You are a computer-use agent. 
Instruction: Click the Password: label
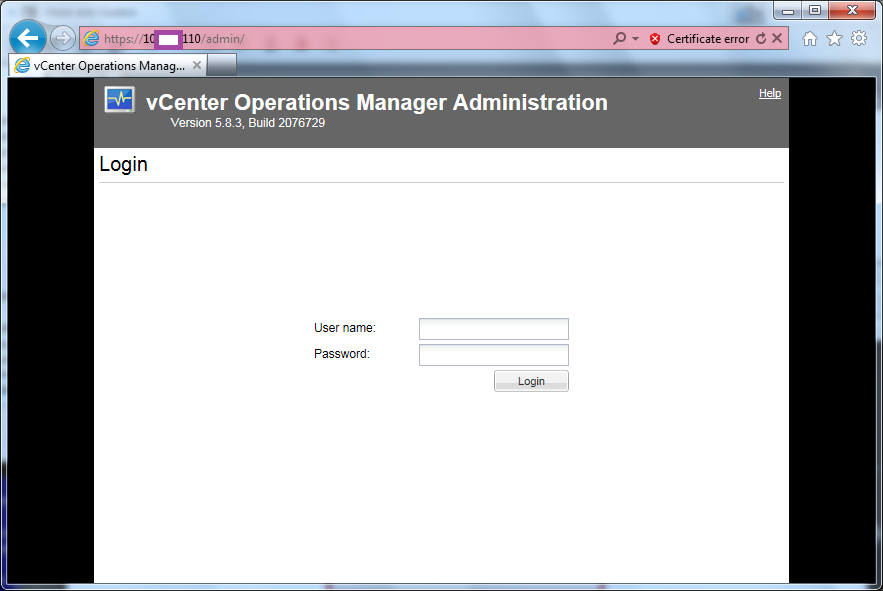[x=342, y=354]
